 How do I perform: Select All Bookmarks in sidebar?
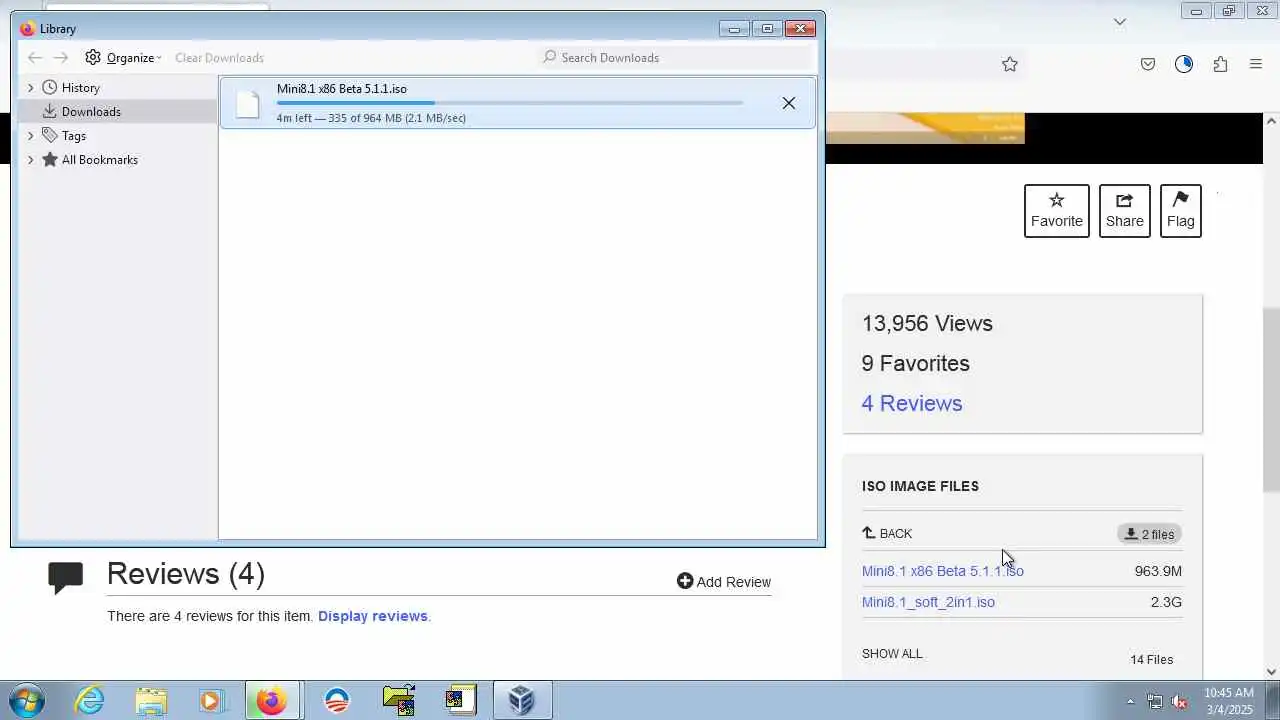point(99,160)
